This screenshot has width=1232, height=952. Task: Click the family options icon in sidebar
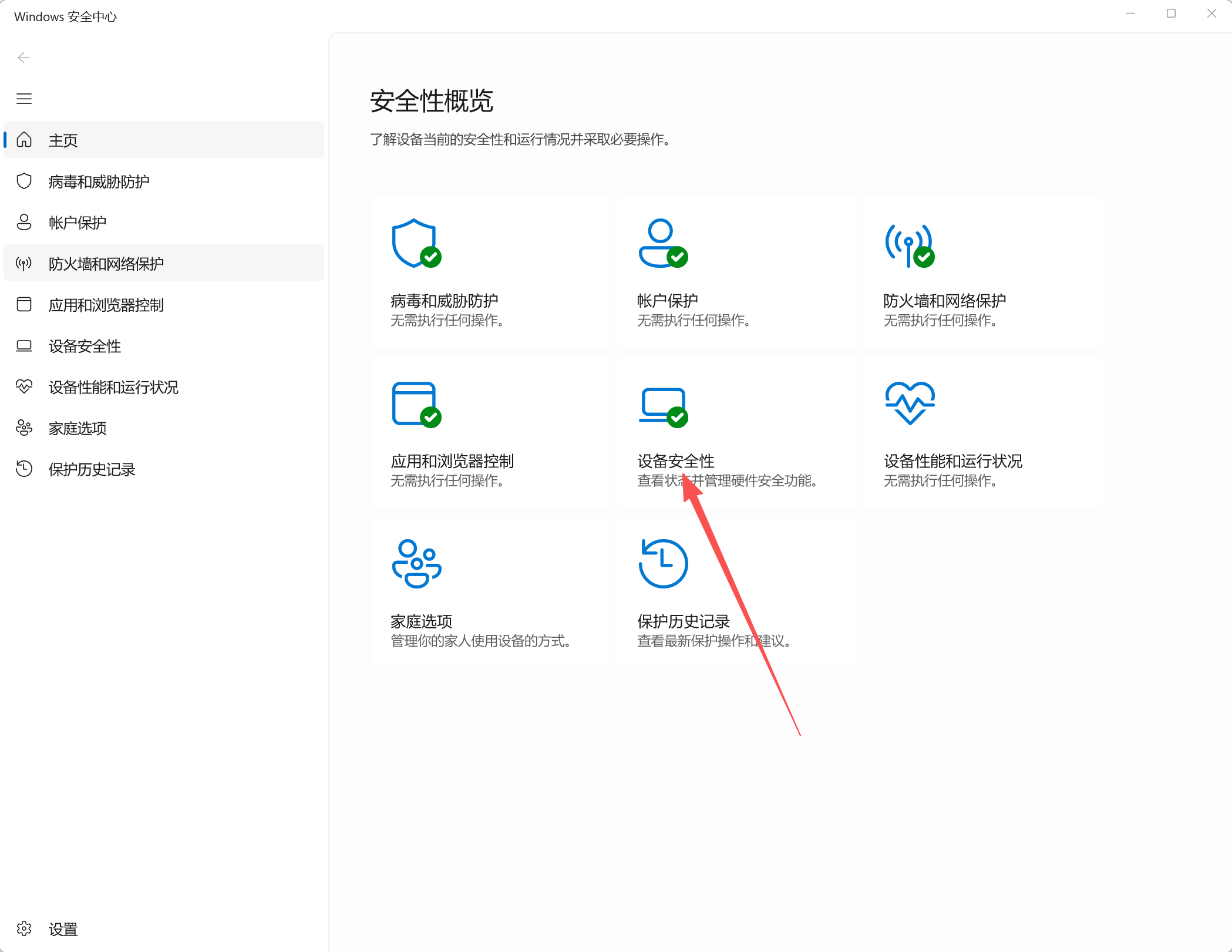point(24,428)
